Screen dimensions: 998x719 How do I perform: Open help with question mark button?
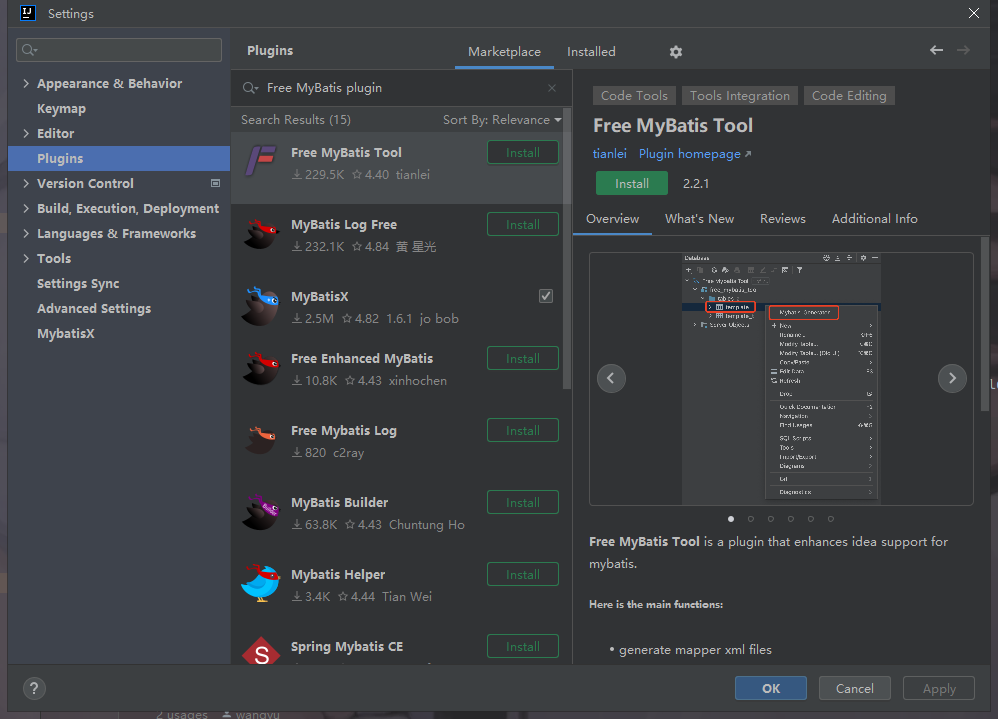34,688
